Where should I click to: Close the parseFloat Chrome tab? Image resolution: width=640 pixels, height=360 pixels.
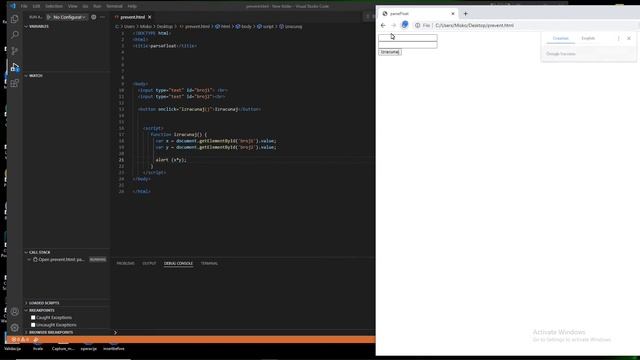coord(453,13)
